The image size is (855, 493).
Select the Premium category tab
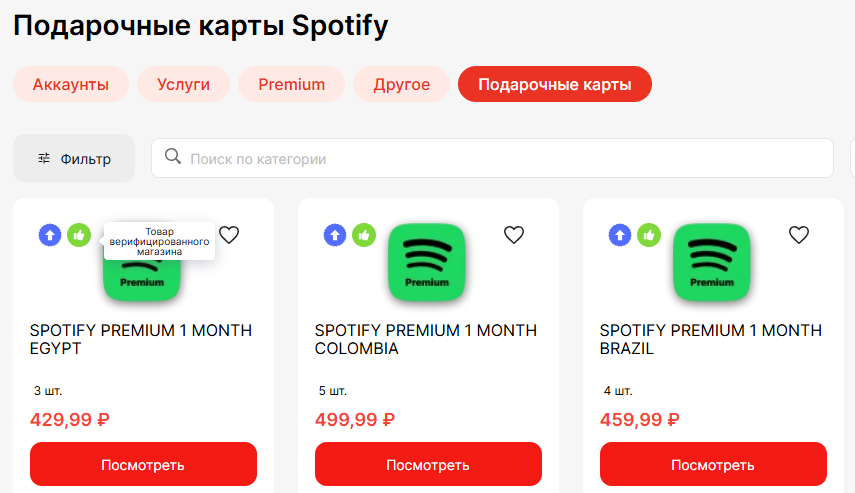tap(291, 84)
